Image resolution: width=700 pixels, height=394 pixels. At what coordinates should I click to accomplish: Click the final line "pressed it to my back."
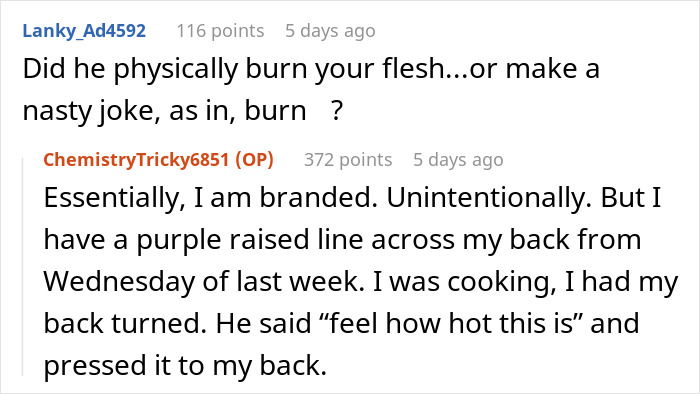tap(185, 366)
